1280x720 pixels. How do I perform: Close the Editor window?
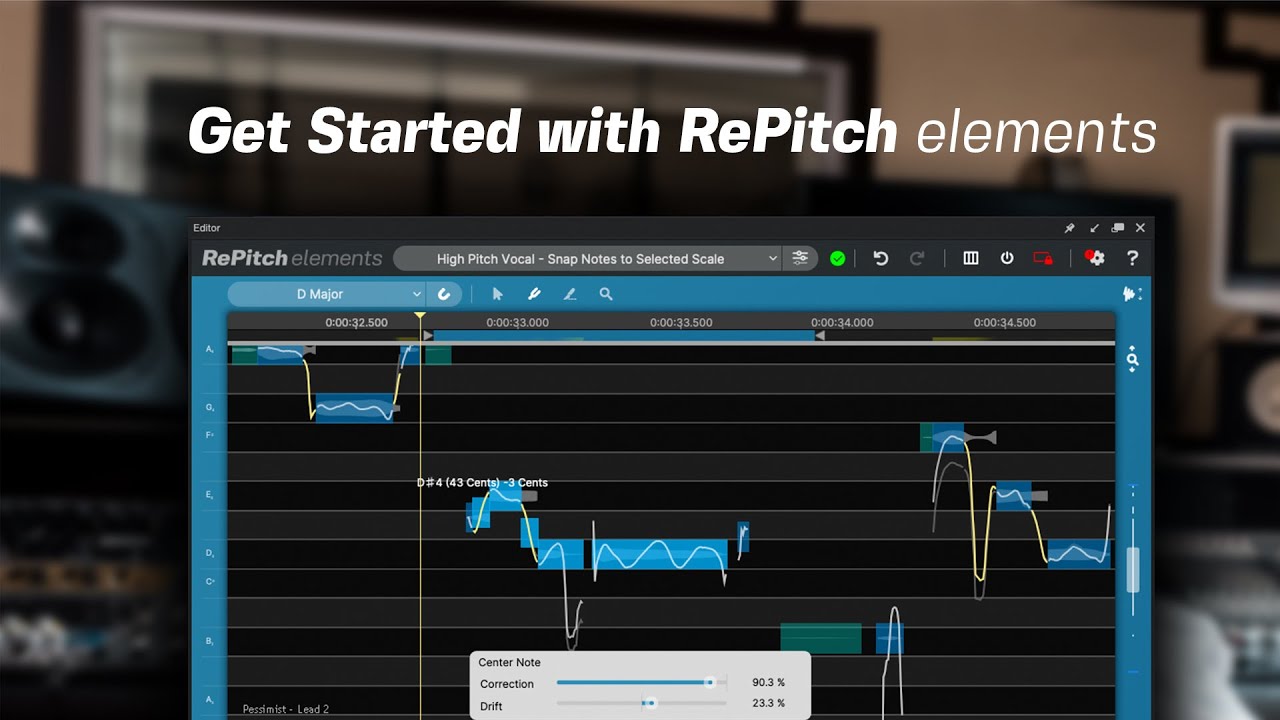pos(1141,228)
